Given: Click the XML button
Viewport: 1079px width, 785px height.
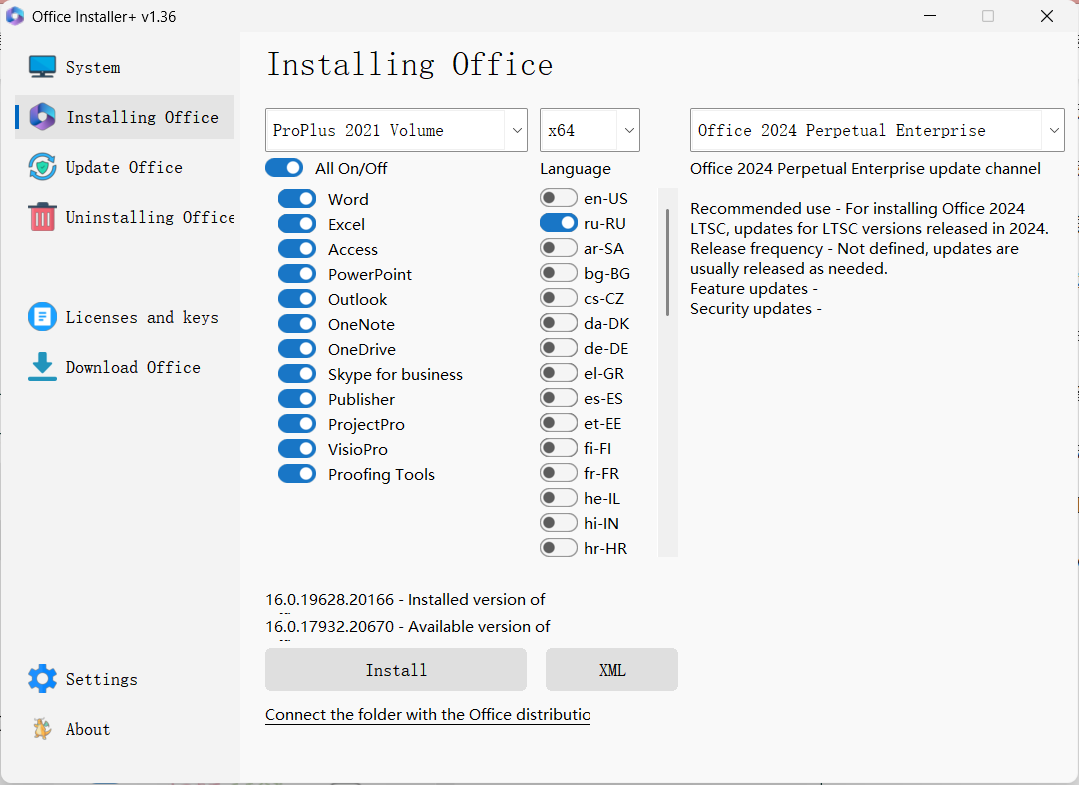Looking at the screenshot, I should [x=611, y=670].
